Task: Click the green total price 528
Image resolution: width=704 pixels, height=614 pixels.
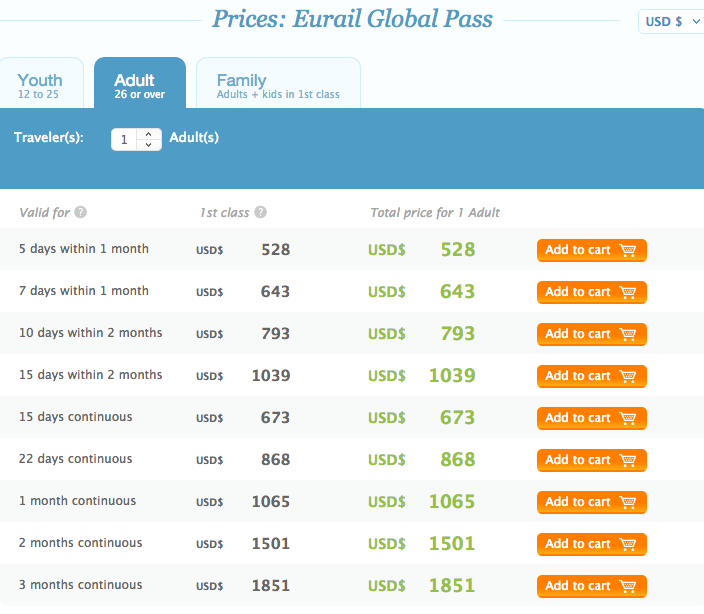Action: point(458,250)
